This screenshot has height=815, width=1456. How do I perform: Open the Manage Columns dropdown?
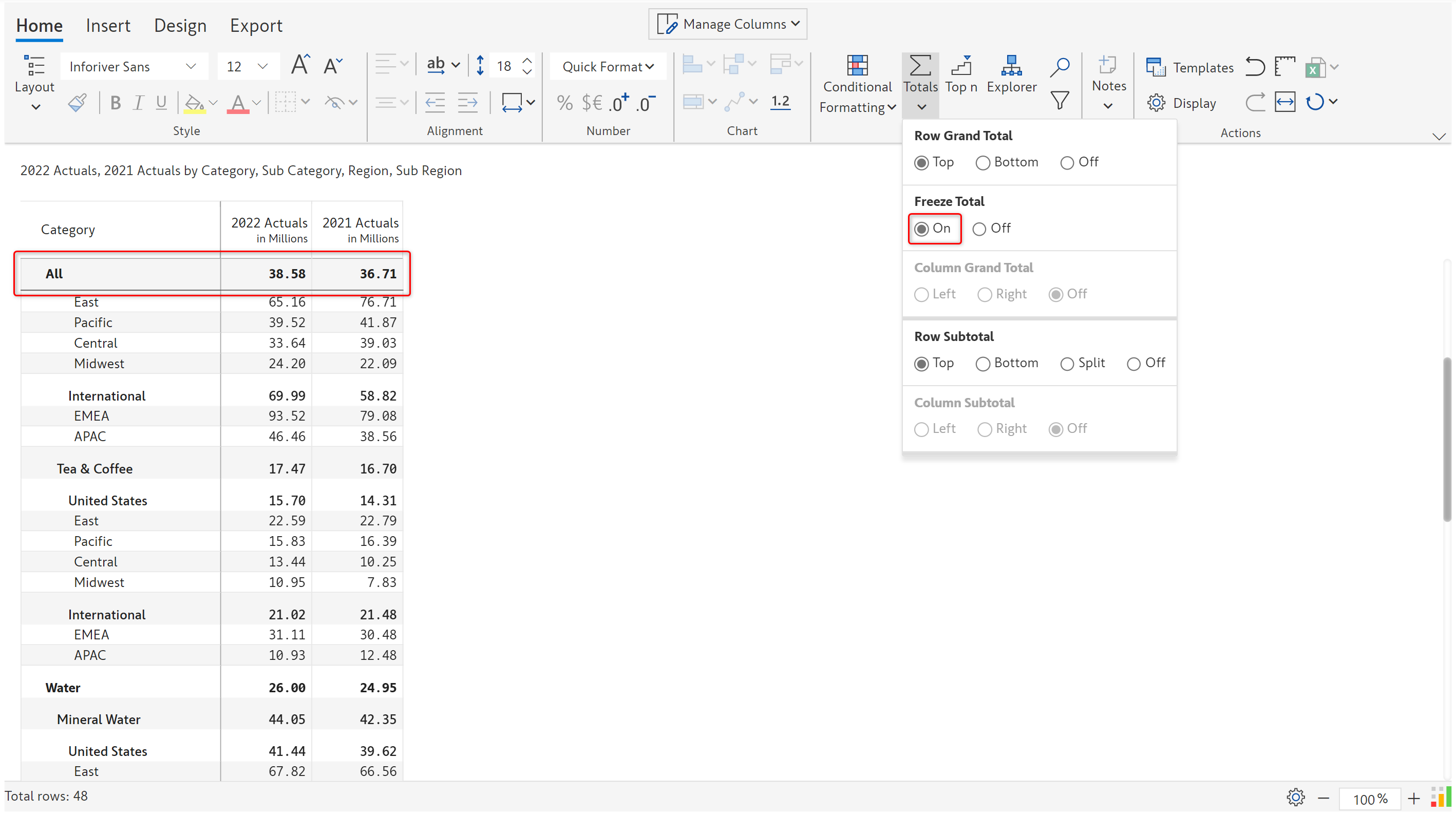point(727,24)
